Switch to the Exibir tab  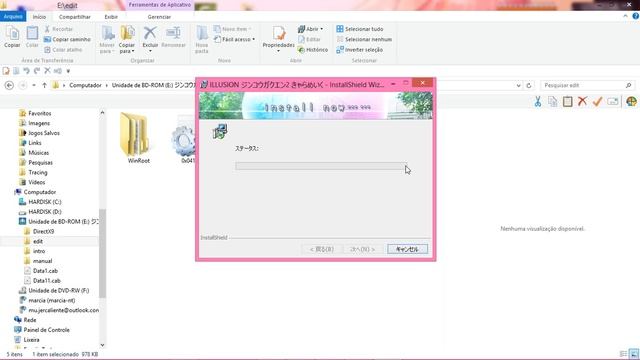[x=111, y=17]
